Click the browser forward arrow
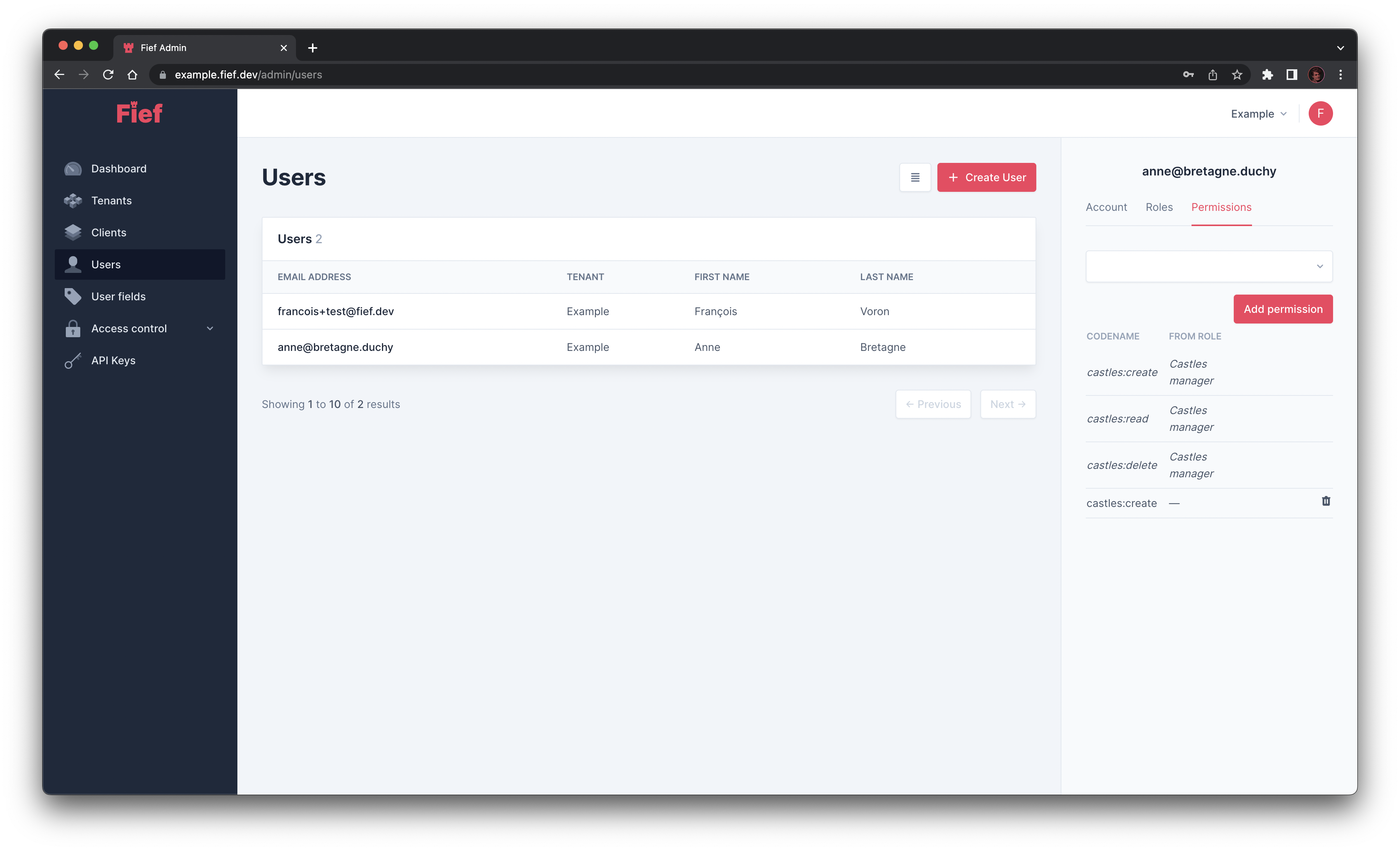The height and width of the screenshot is (851, 1400). tap(84, 75)
